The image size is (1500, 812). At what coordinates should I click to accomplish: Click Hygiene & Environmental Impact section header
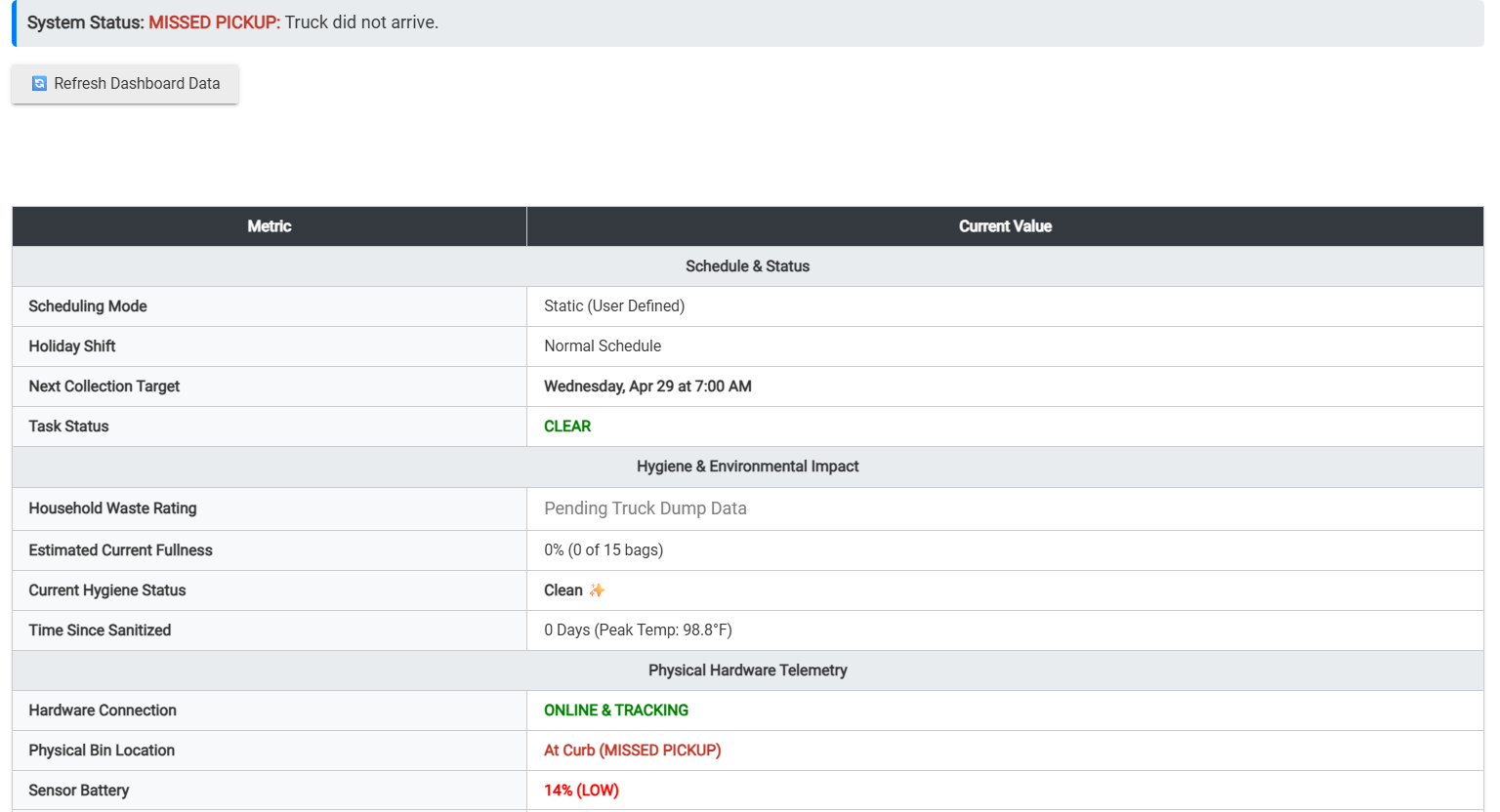point(748,467)
